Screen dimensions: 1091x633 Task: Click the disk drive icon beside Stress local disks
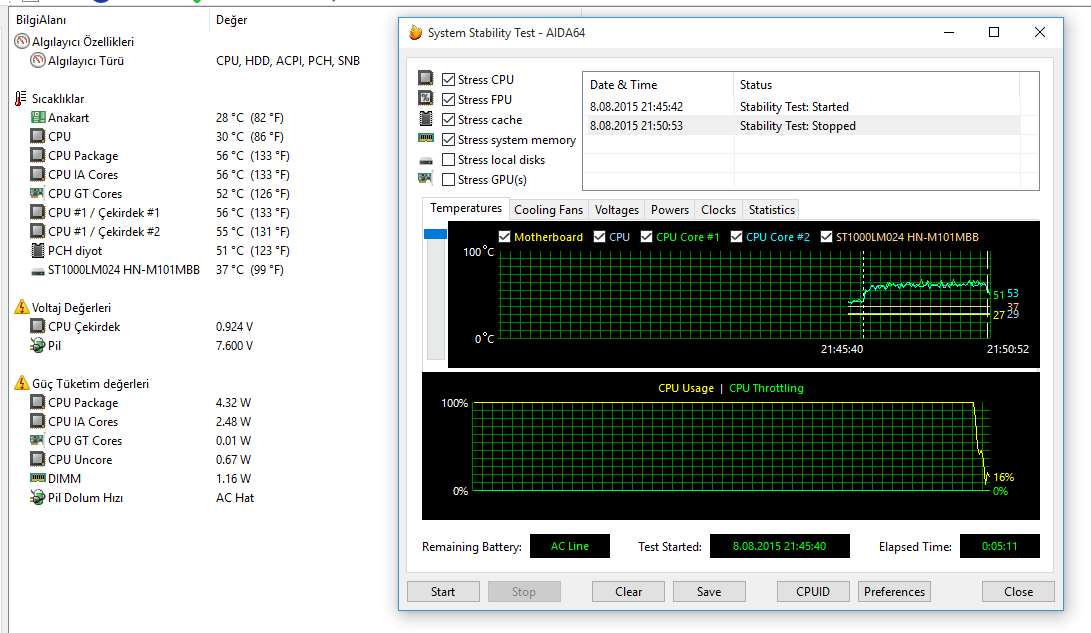(426, 161)
